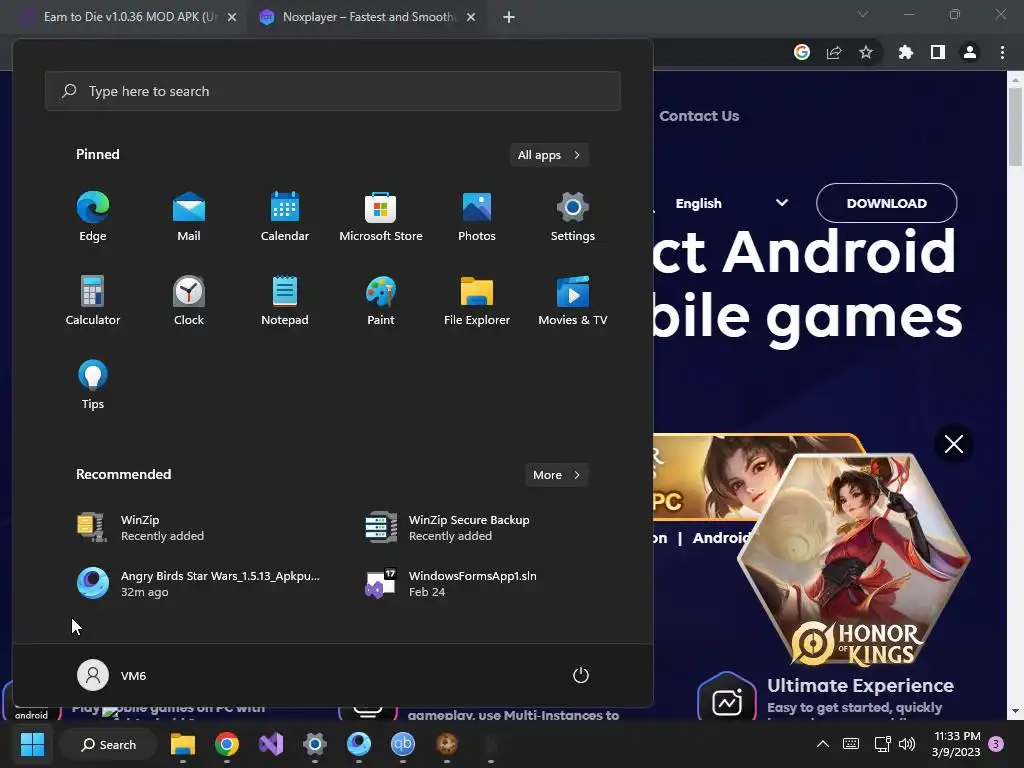Open the Edge pinned app
This screenshot has height=768, width=1024.
[x=93, y=217]
